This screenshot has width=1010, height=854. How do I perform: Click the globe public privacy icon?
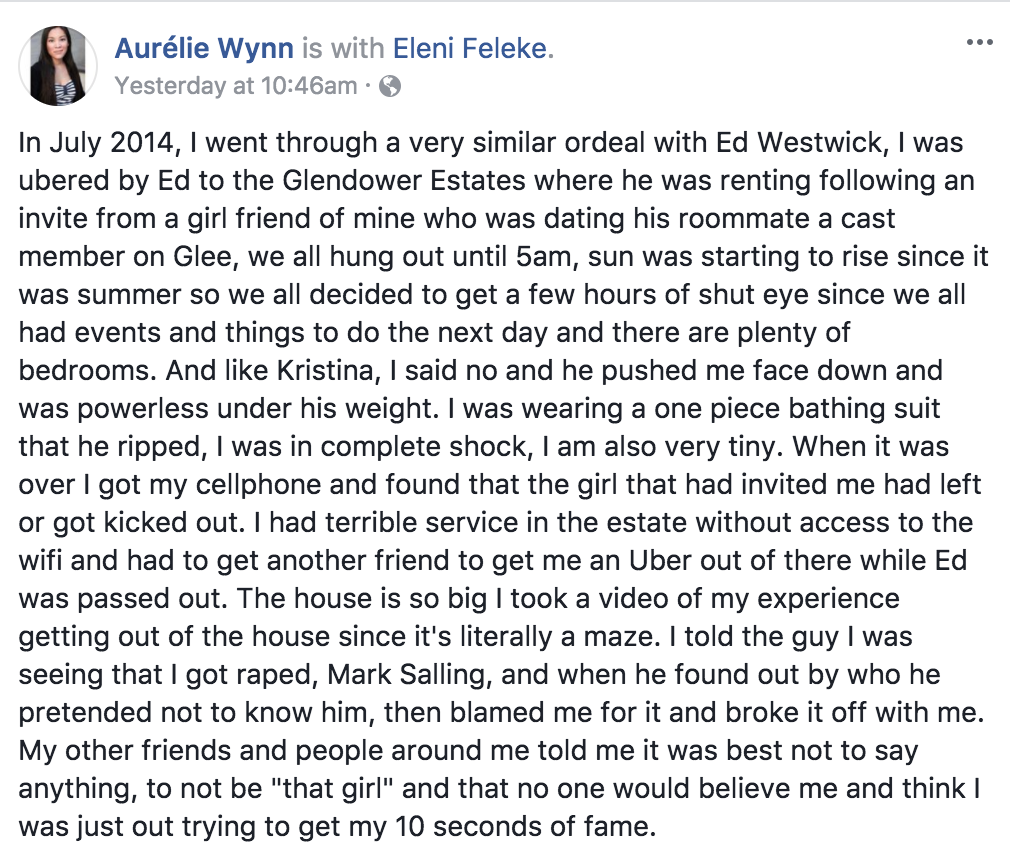point(391,86)
